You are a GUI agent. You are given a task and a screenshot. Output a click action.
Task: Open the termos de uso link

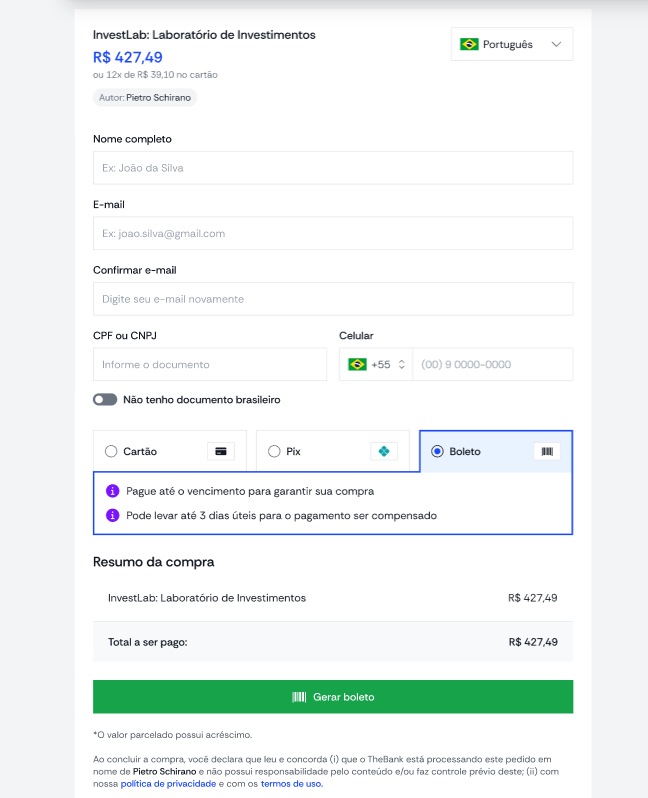[292, 784]
